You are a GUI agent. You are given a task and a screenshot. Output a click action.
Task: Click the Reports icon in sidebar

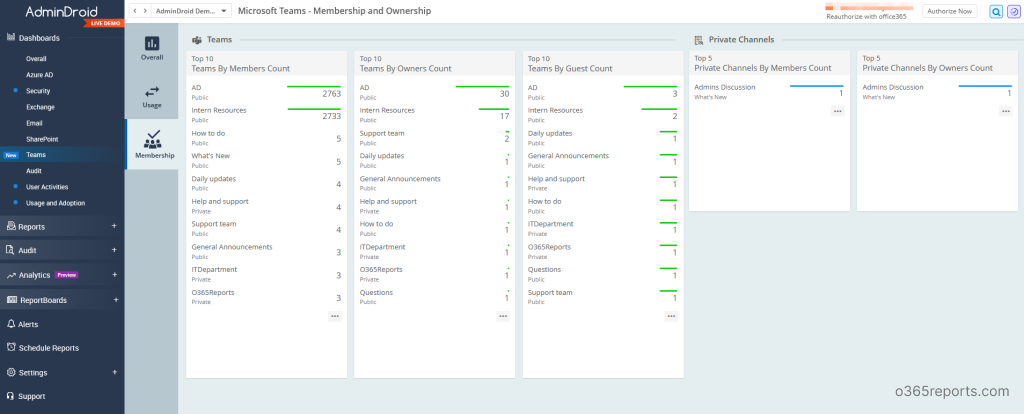[11, 227]
